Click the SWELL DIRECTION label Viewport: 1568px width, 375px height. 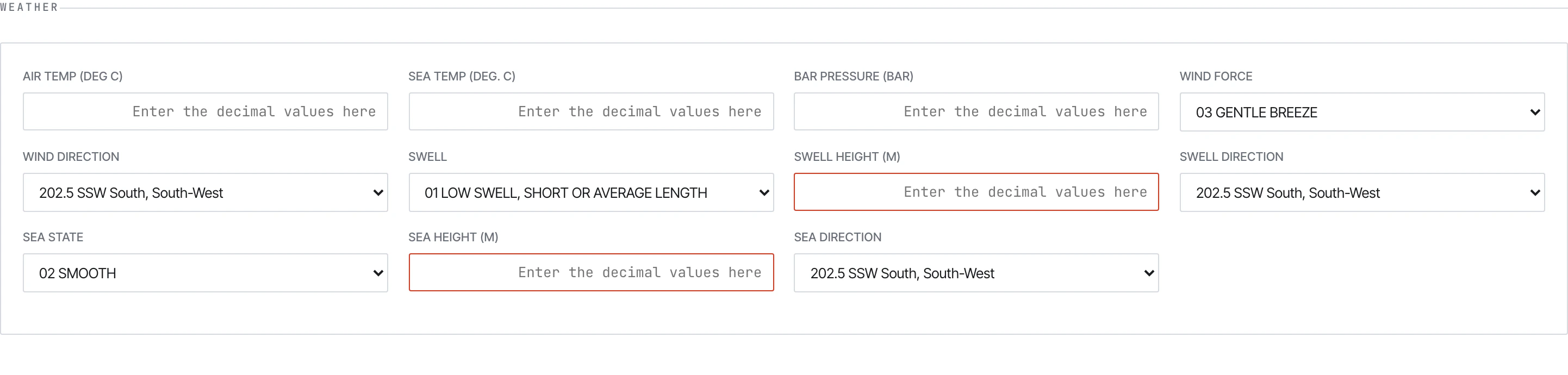pyautogui.click(x=1231, y=157)
